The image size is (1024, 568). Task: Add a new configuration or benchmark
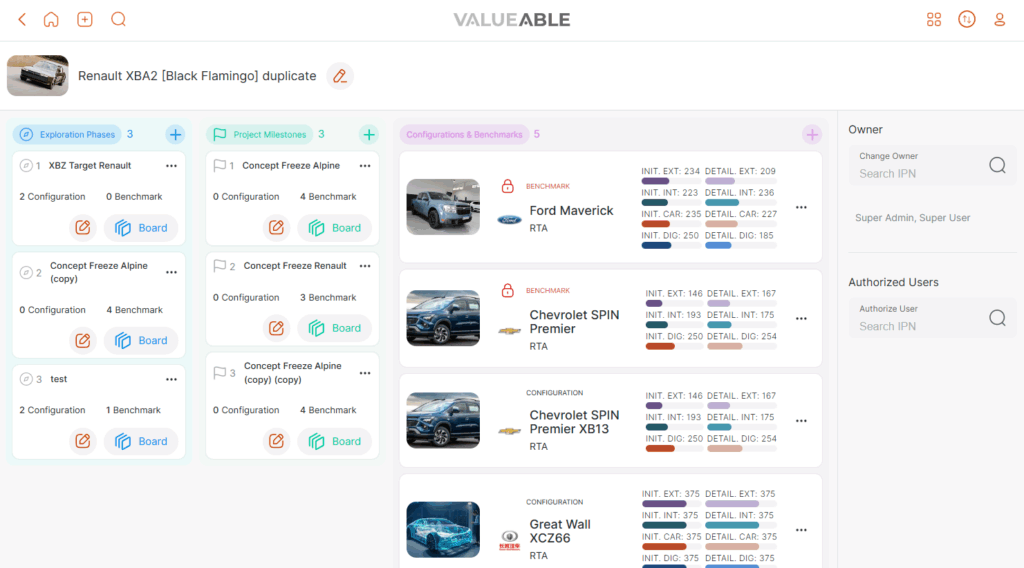coord(812,134)
